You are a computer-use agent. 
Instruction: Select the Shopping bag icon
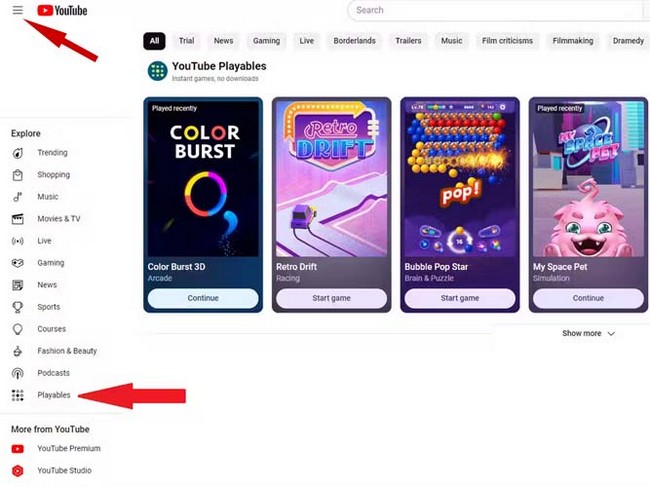click(17, 175)
